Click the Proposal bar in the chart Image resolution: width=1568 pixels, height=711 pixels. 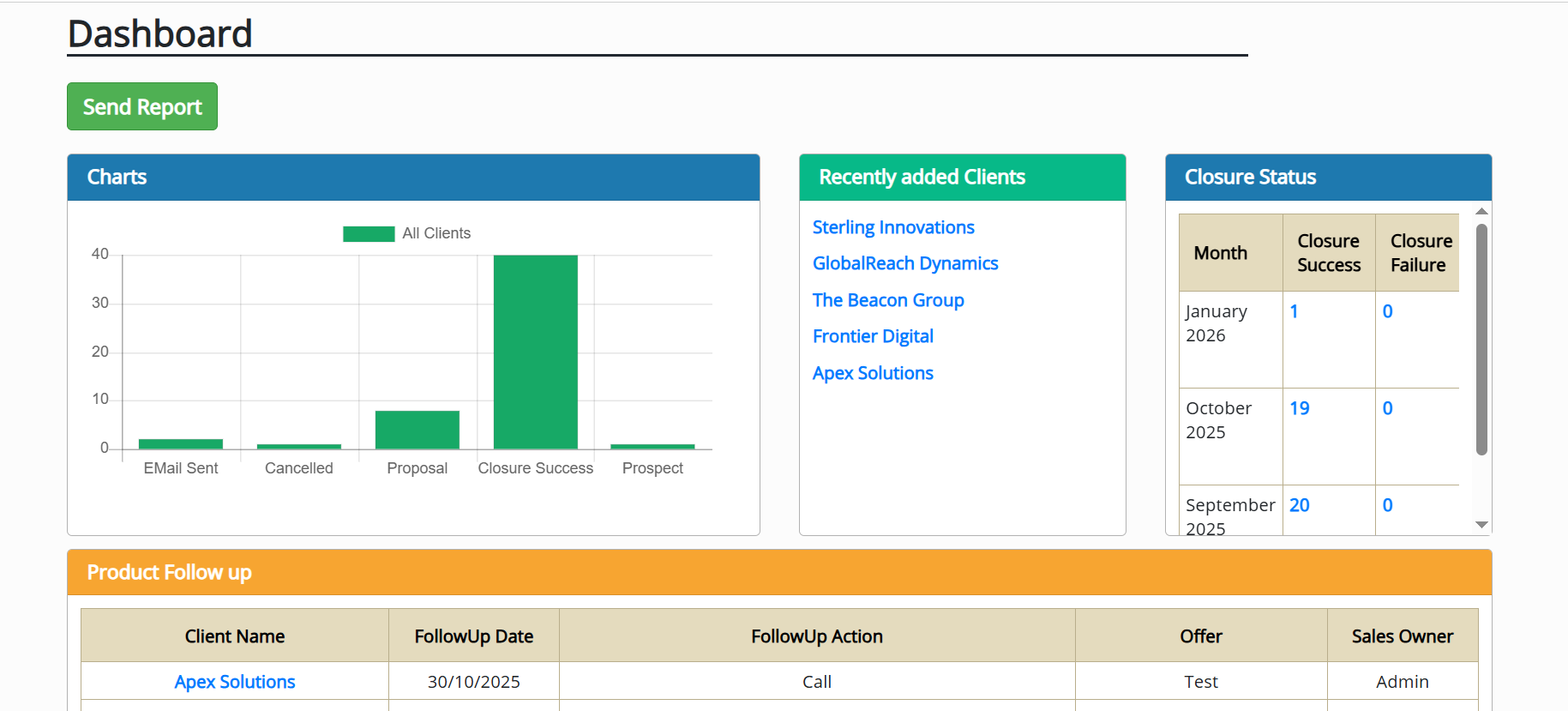click(x=417, y=430)
